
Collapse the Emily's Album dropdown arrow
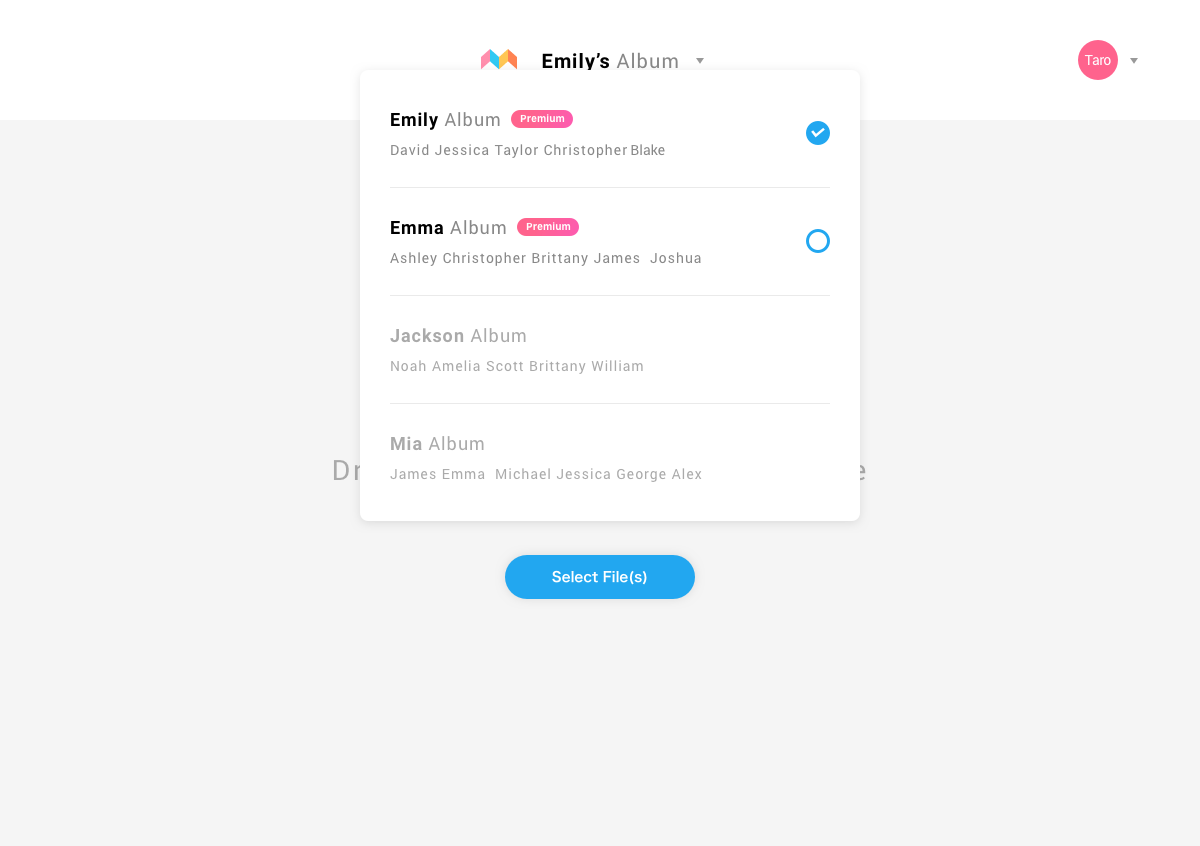click(x=700, y=61)
